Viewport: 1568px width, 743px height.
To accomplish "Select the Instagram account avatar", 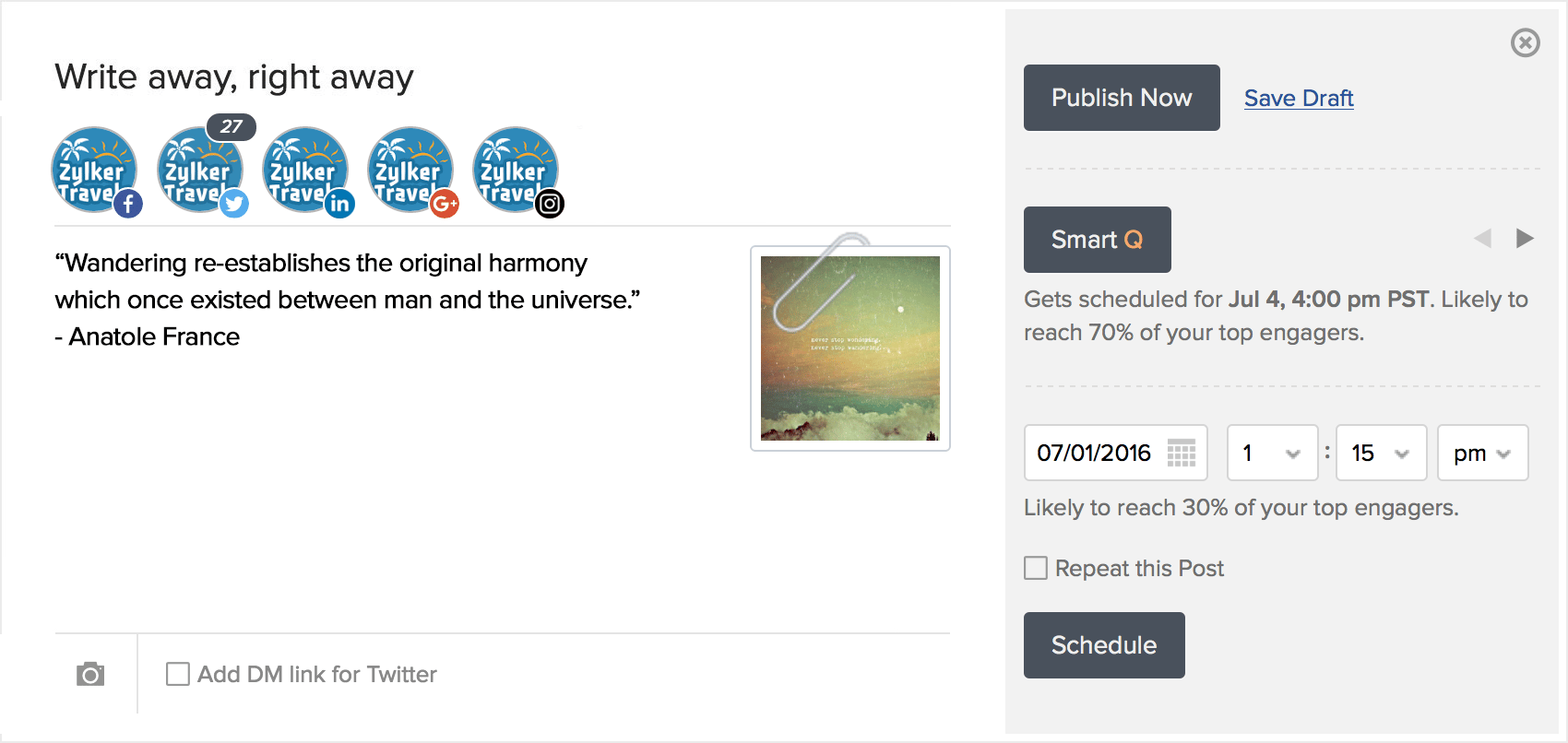I will [517, 171].
